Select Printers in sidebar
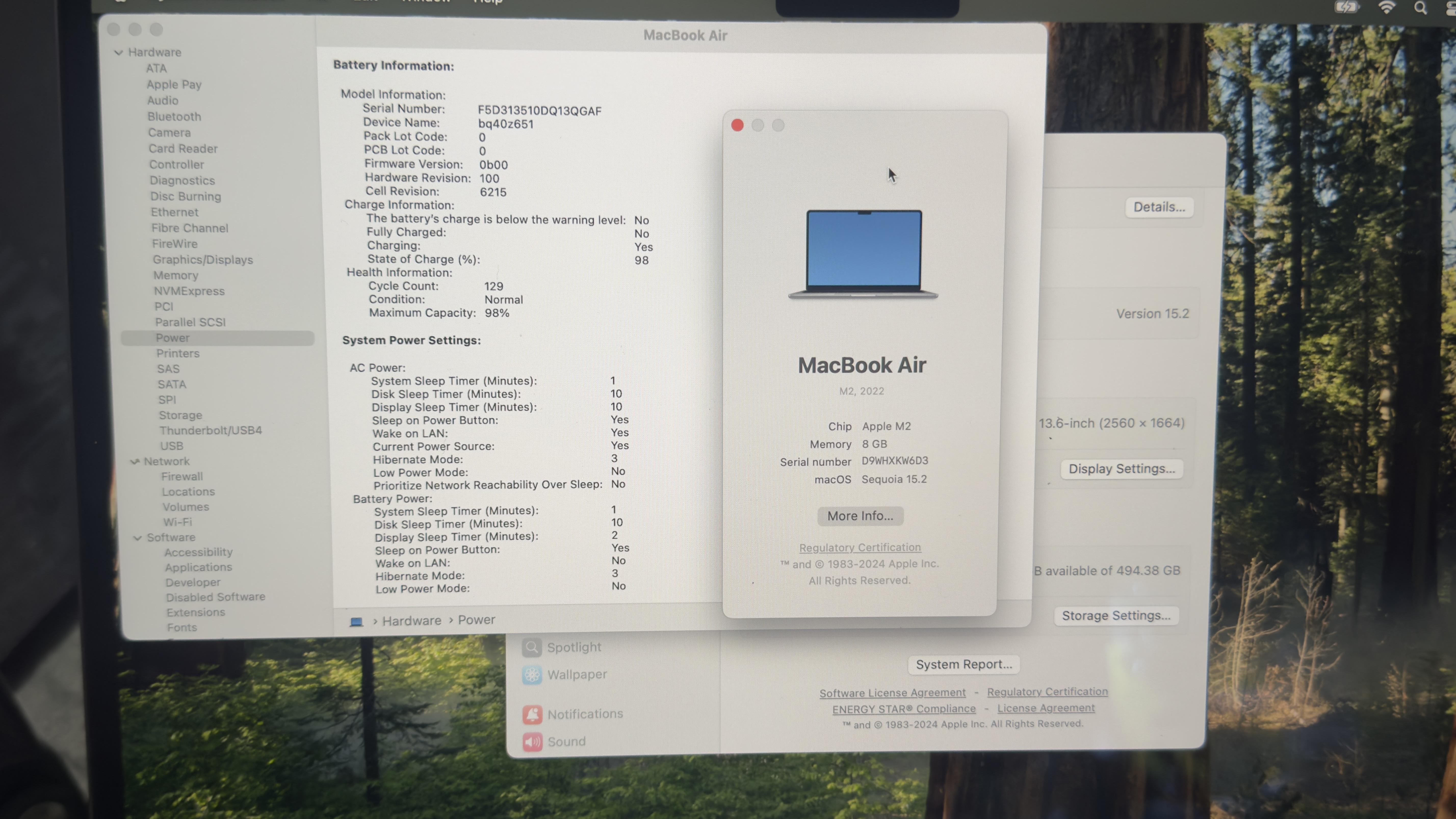The width and height of the screenshot is (1456, 819). pos(178,354)
